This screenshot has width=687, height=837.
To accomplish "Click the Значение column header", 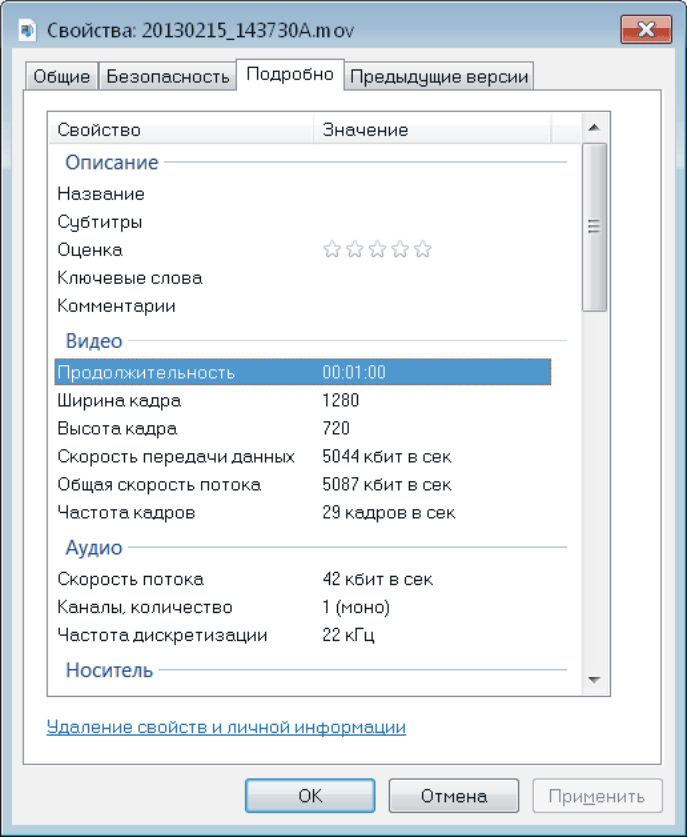I will tap(430, 130).
